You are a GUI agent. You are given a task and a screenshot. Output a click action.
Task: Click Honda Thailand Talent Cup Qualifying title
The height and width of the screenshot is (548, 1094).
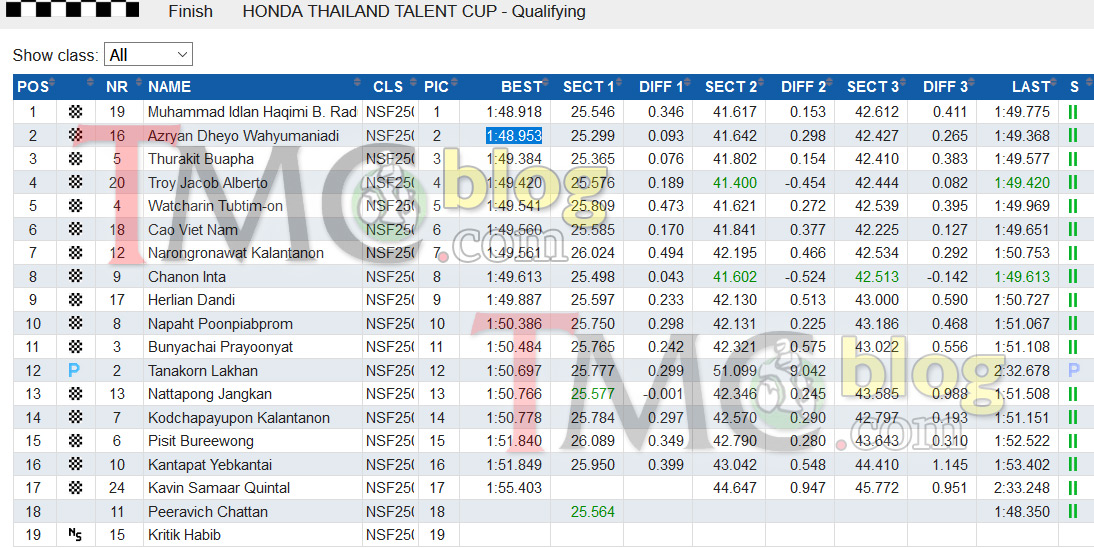point(414,11)
